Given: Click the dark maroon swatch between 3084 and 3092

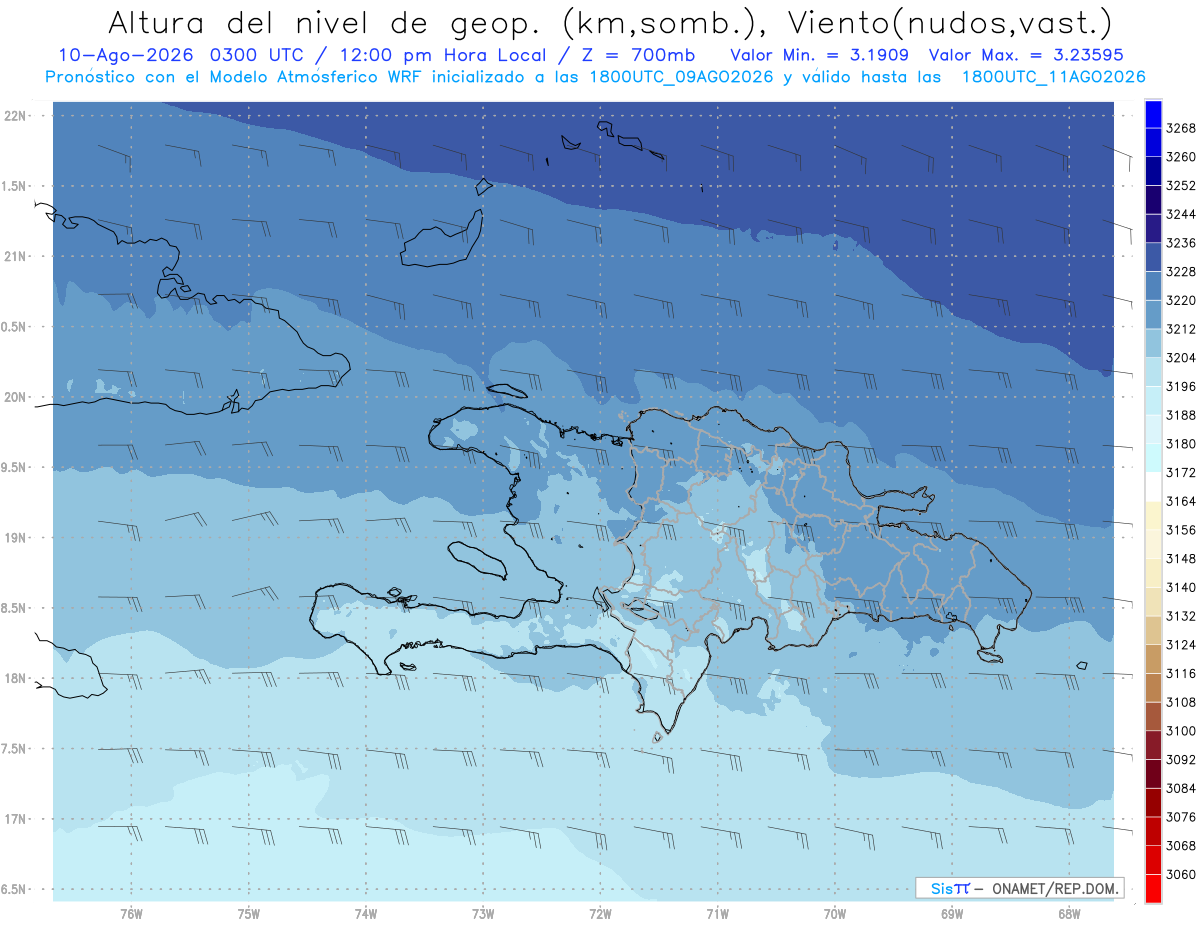Looking at the screenshot, I should 1153,773.
